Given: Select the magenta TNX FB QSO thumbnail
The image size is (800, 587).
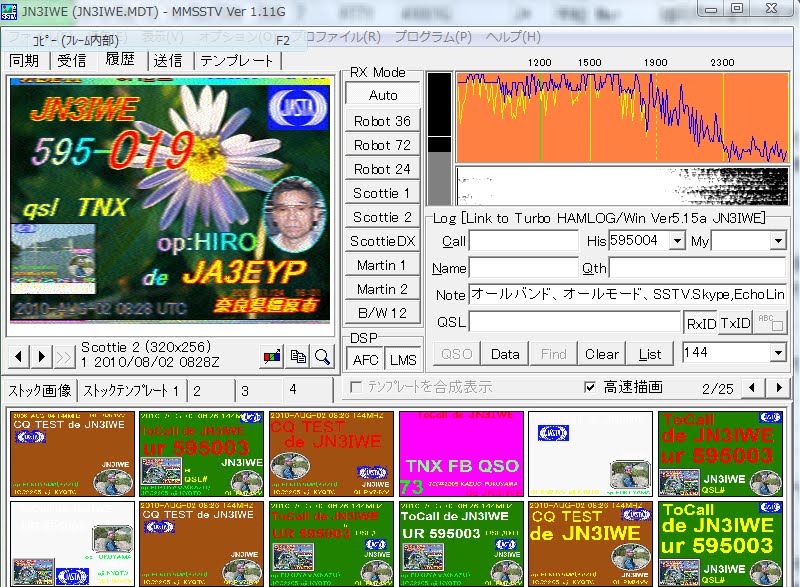Looking at the screenshot, I should [461, 454].
